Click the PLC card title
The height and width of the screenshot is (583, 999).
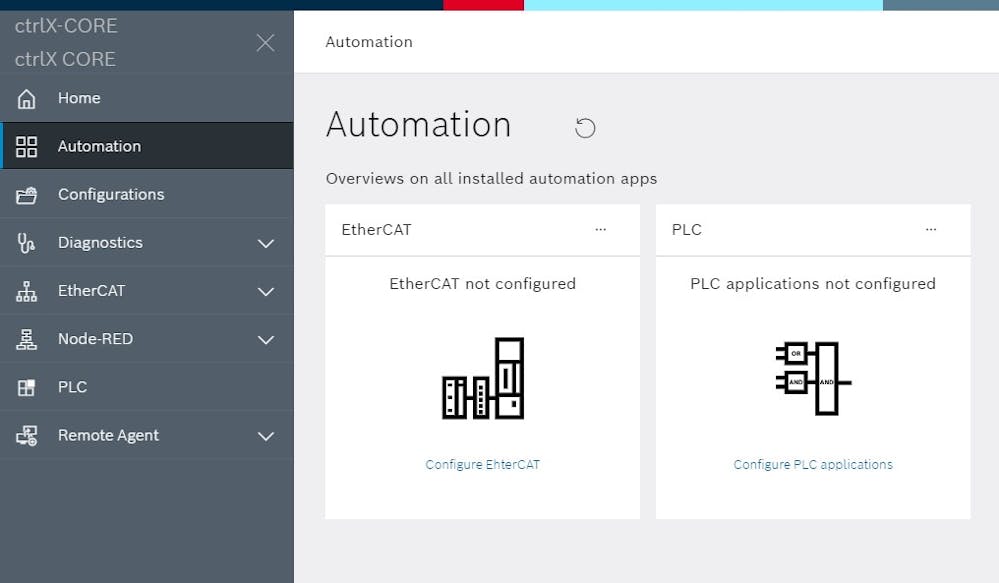pos(687,229)
